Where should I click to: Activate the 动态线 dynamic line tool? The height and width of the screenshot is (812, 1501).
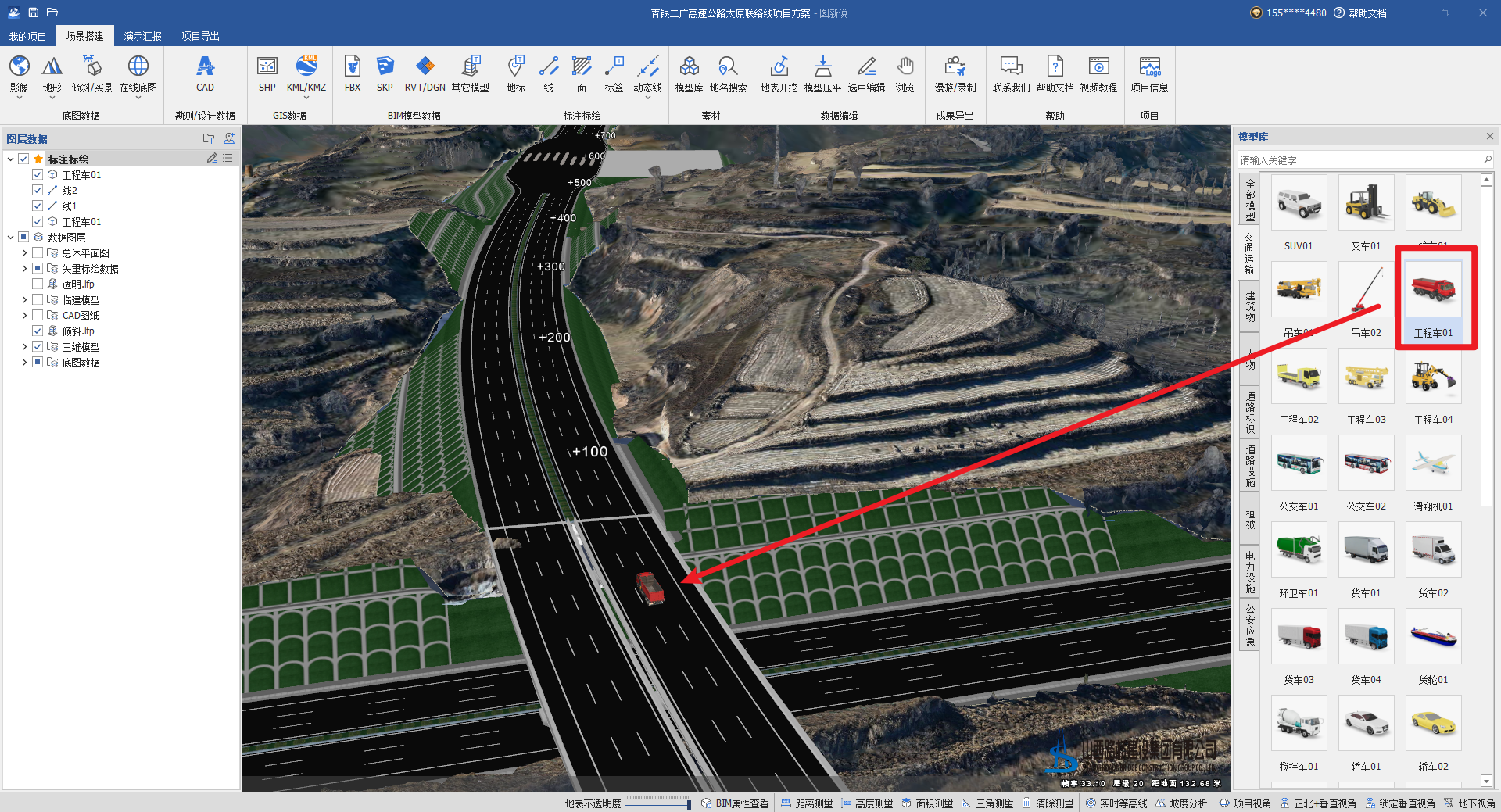pyautogui.click(x=647, y=73)
